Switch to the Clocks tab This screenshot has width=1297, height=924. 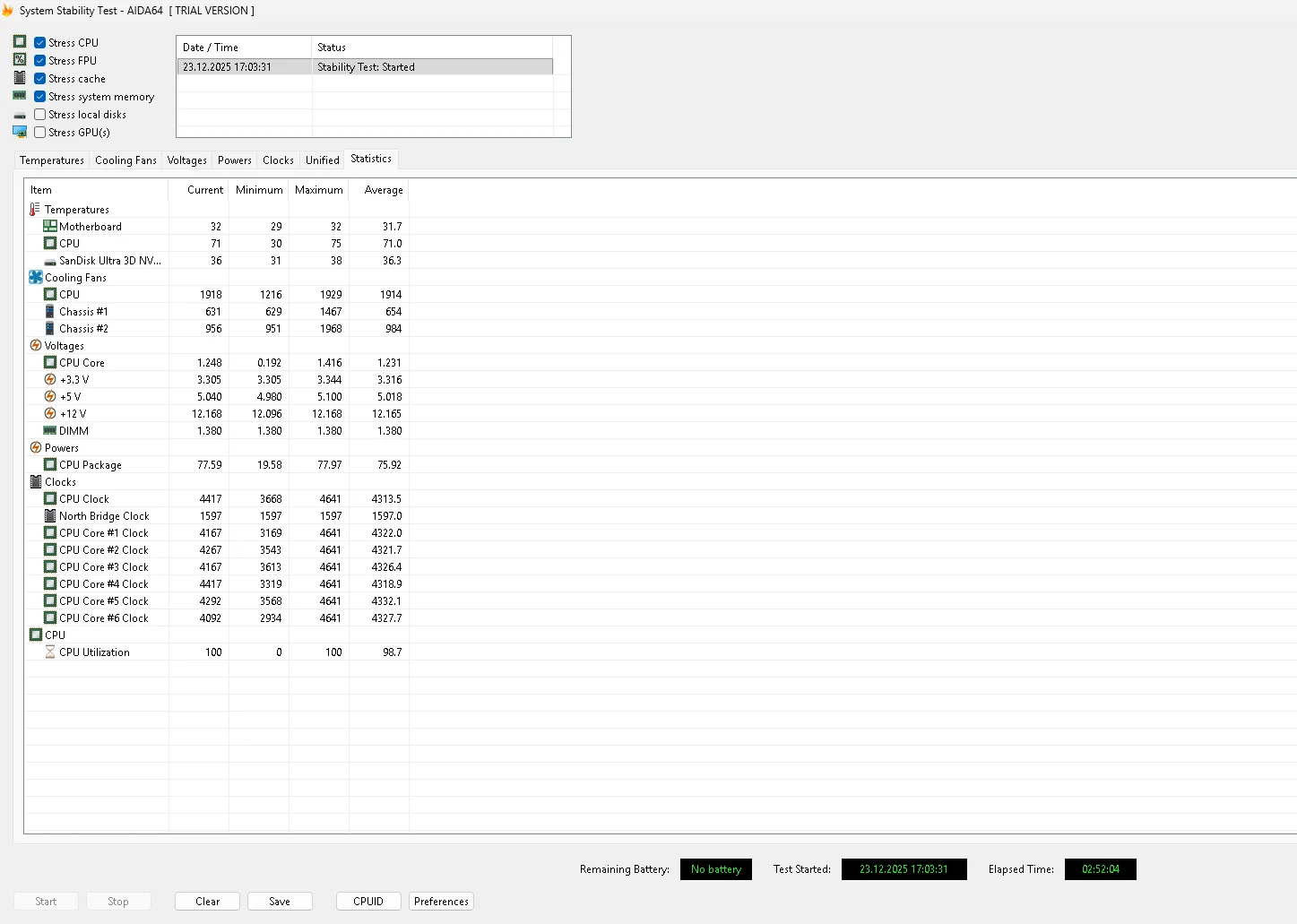tap(278, 160)
